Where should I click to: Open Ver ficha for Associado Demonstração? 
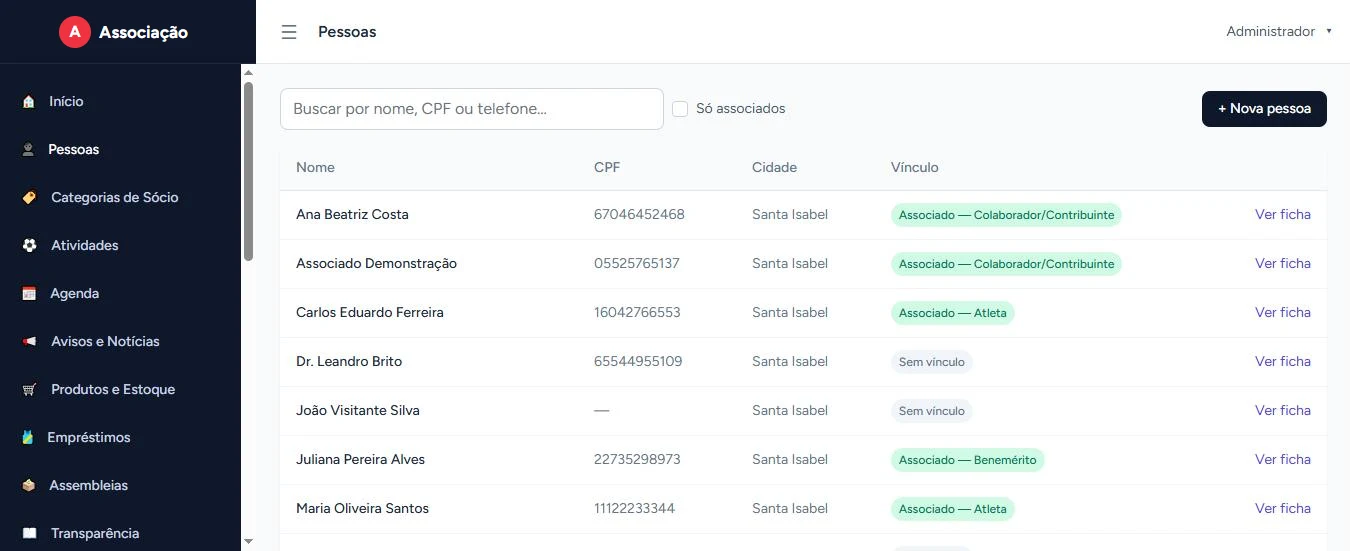tap(1283, 264)
